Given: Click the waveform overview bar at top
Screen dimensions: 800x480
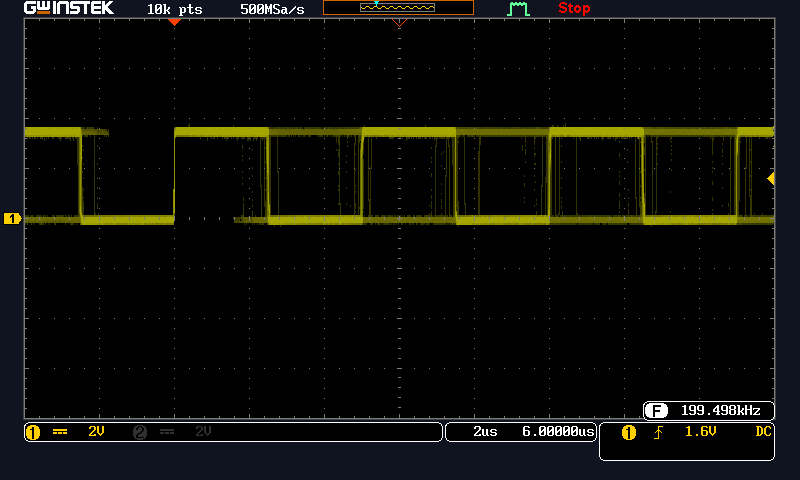Looking at the screenshot, I should (398, 8).
